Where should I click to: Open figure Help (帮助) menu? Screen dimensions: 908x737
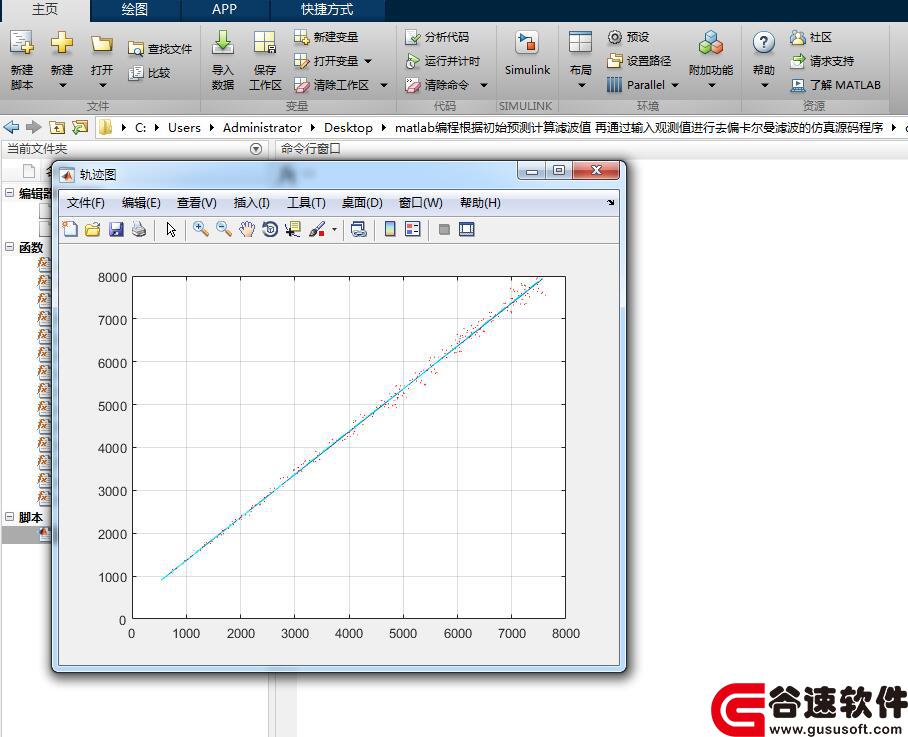coord(480,203)
